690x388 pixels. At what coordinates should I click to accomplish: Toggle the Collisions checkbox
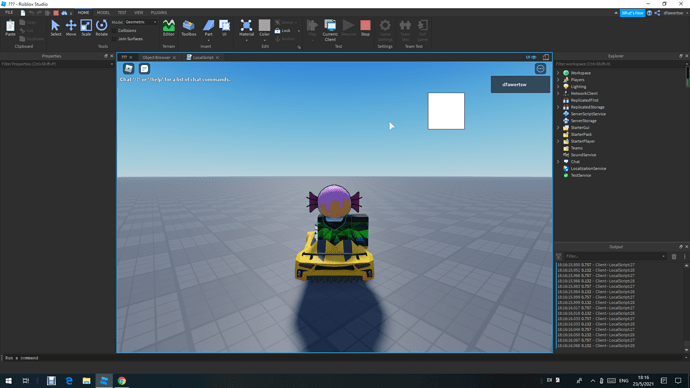[114, 31]
